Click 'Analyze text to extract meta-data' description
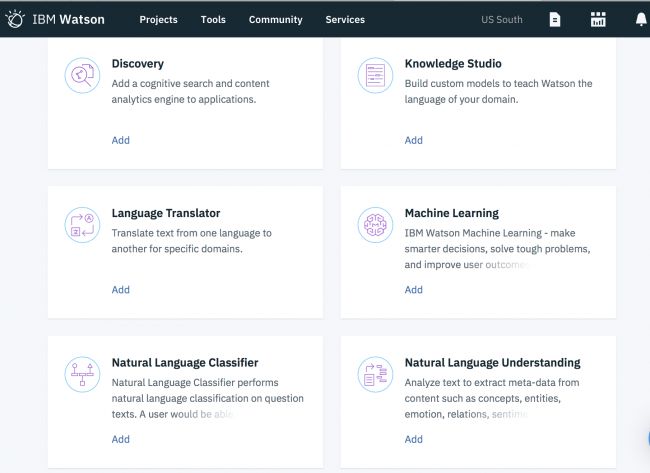650x473 pixels. pyautogui.click(x=492, y=398)
